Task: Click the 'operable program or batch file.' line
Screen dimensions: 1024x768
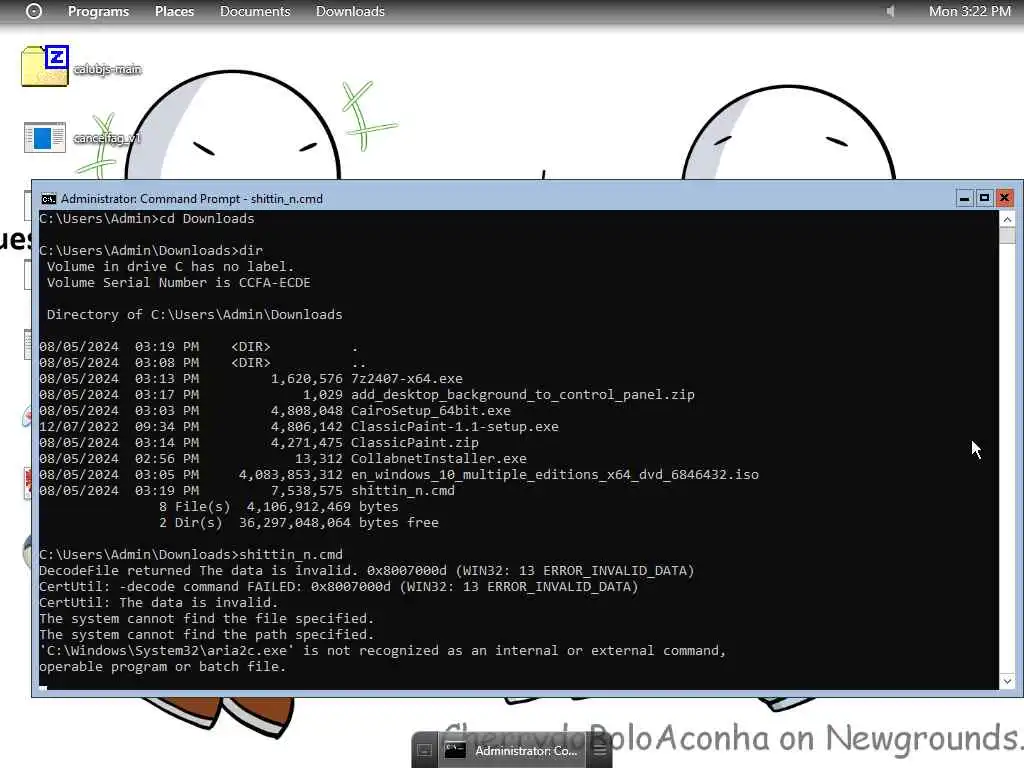Action: 162,667
